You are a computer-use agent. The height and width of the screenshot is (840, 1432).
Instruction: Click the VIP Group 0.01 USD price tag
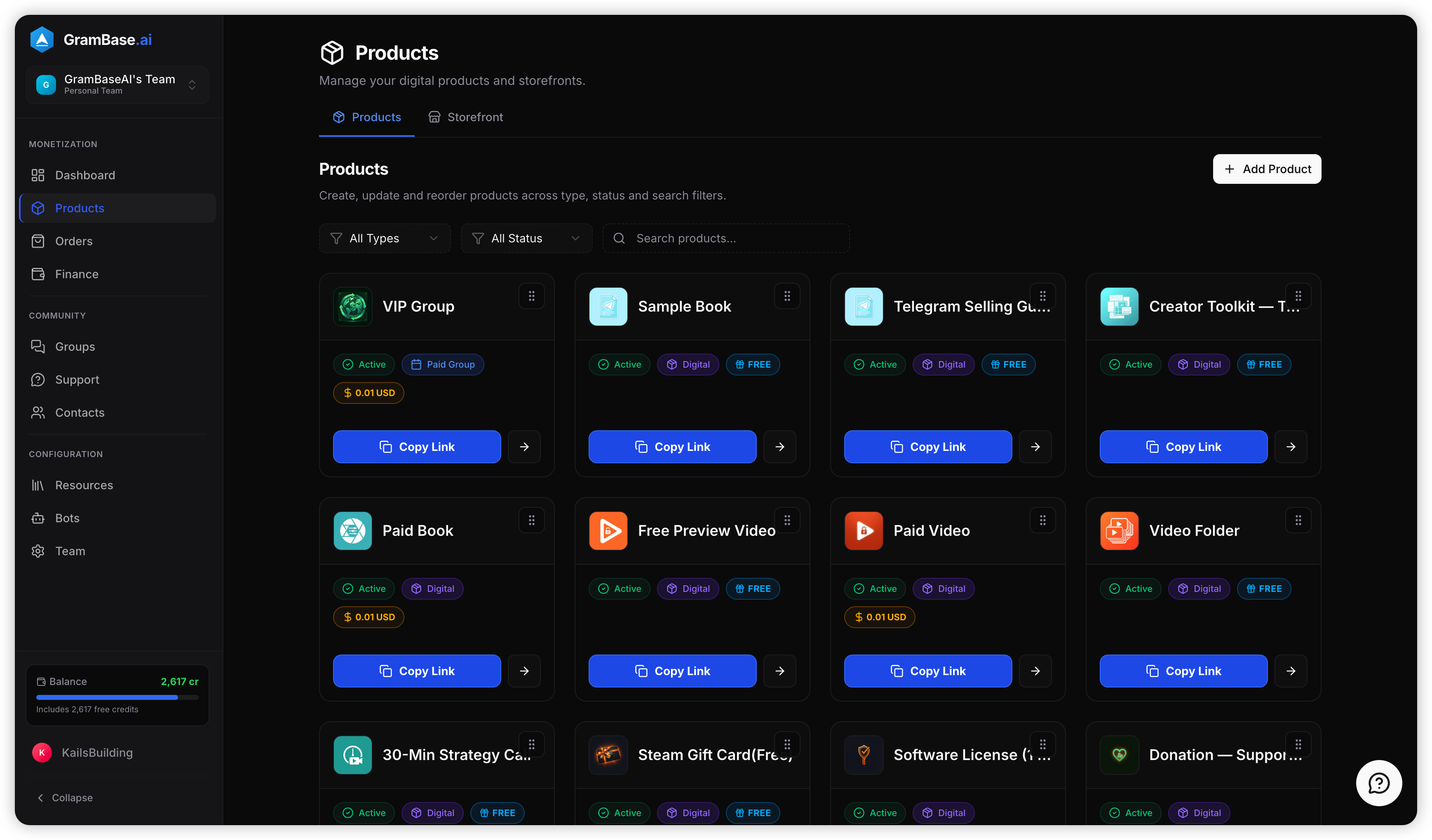point(369,393)
